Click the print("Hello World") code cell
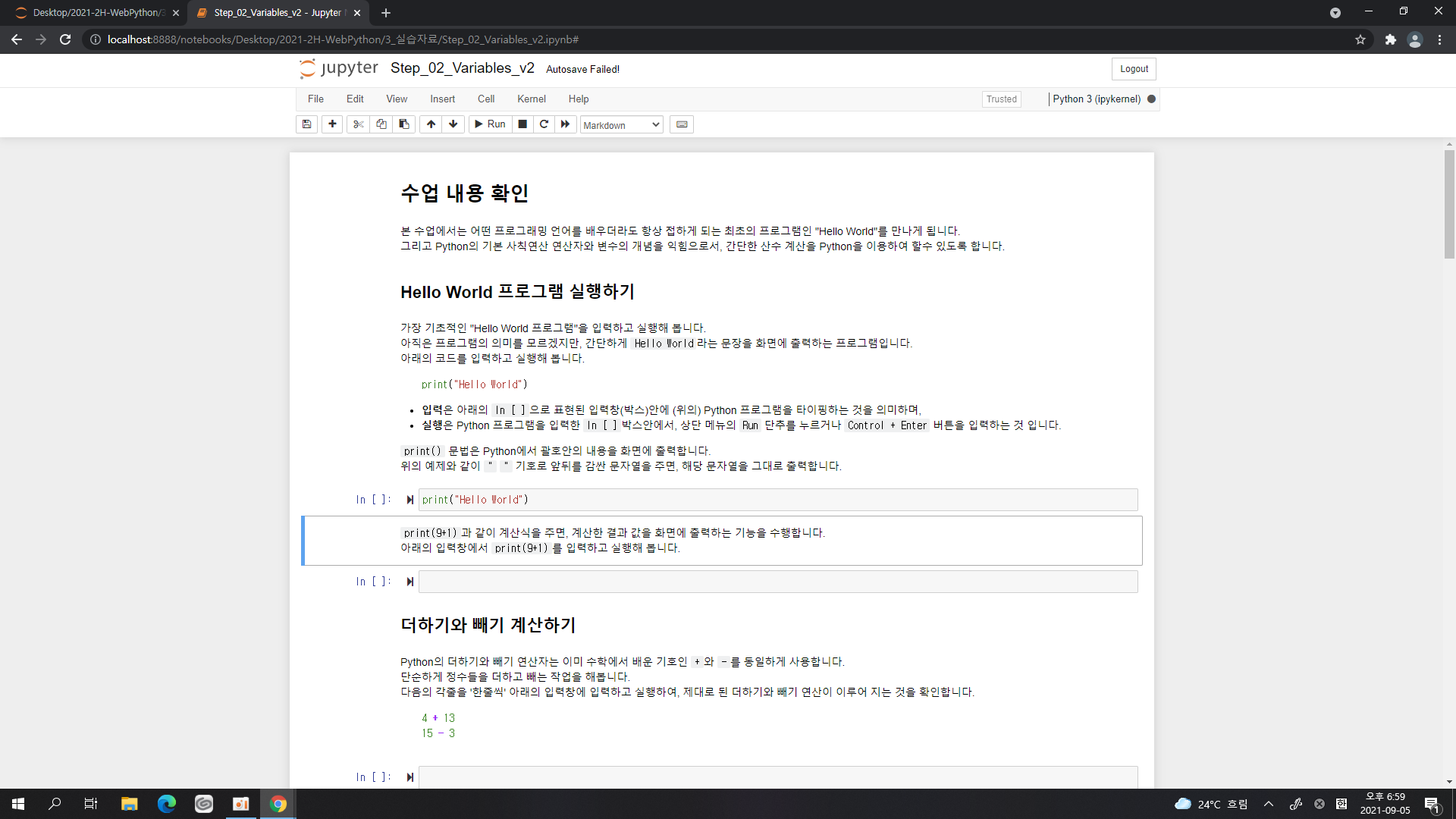 pos(778,500)
